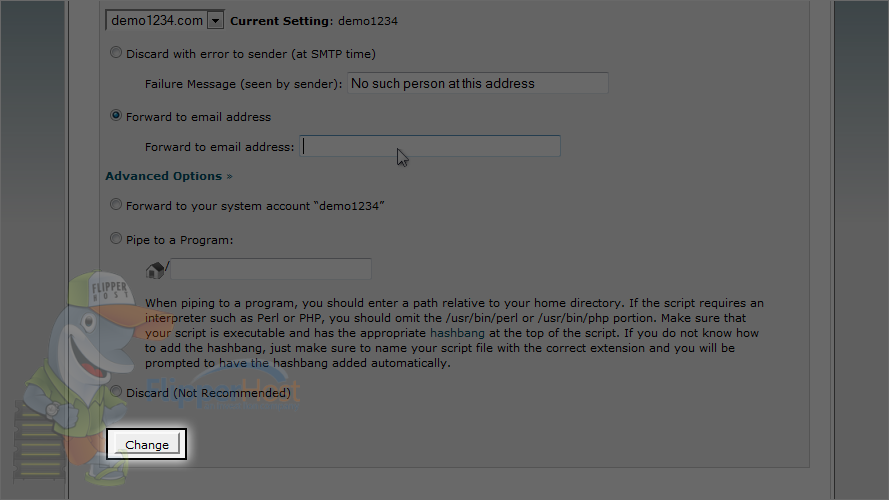Open the demo1234.com domain dropdown arrow
This screenshot has height=500, width=889.
215,21
